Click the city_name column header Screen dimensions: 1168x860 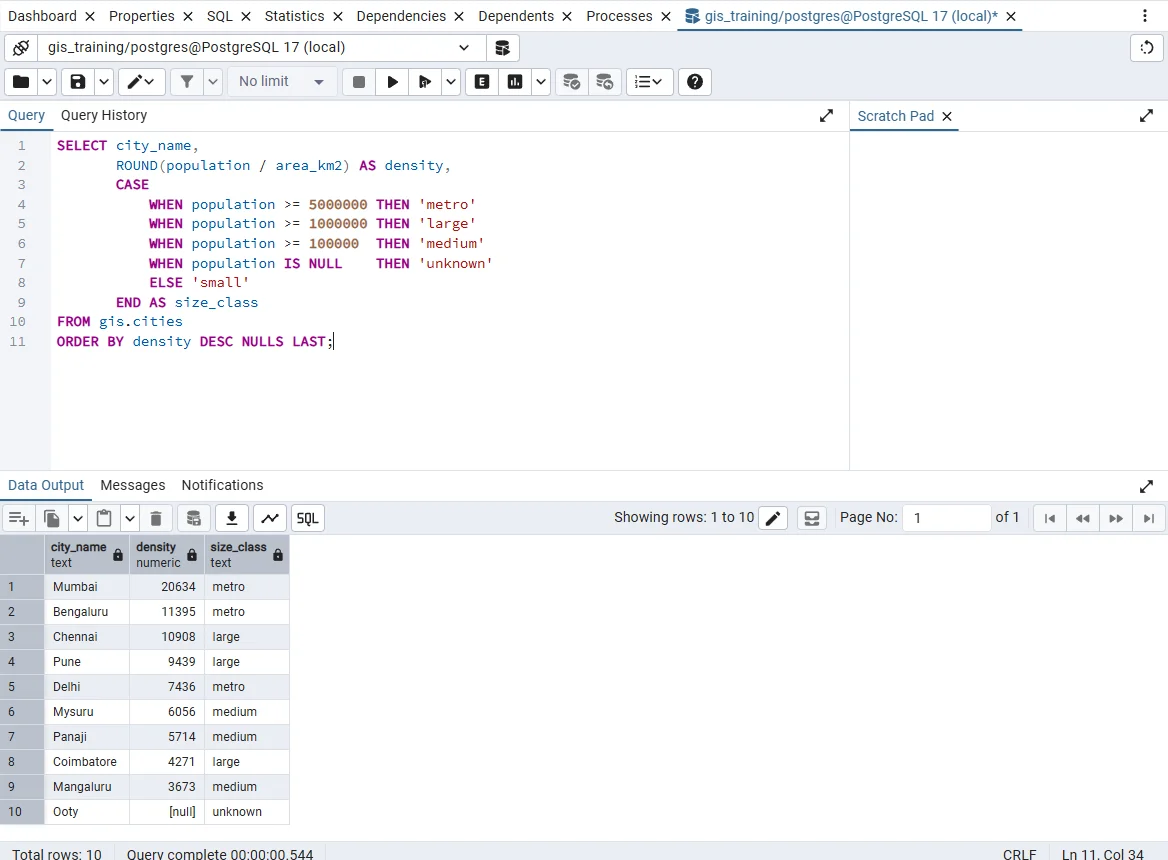pyautogui.click(x=86, y=555)
